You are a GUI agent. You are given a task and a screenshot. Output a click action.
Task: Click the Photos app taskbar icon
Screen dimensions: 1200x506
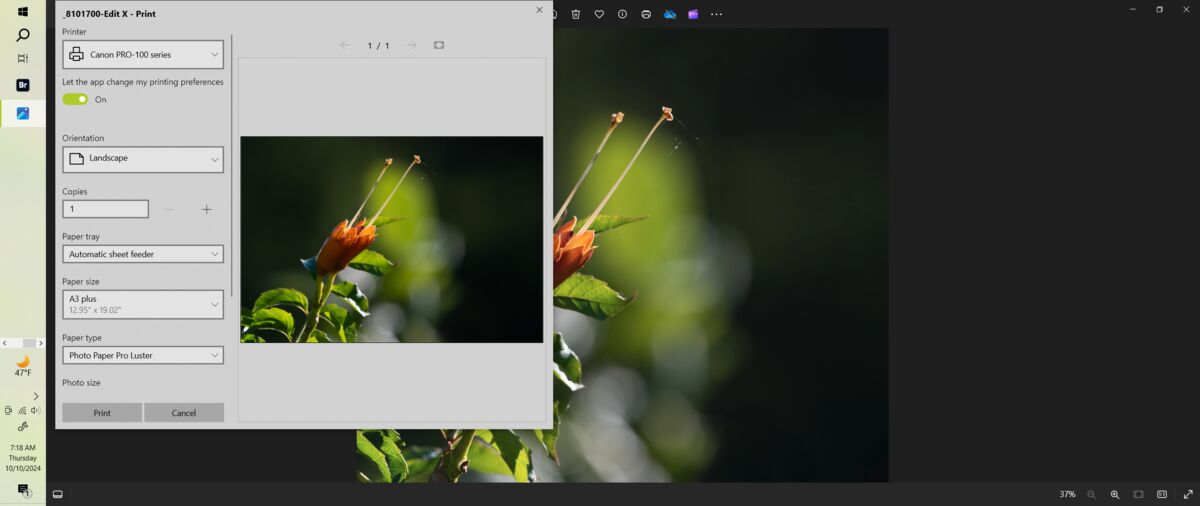23,113
